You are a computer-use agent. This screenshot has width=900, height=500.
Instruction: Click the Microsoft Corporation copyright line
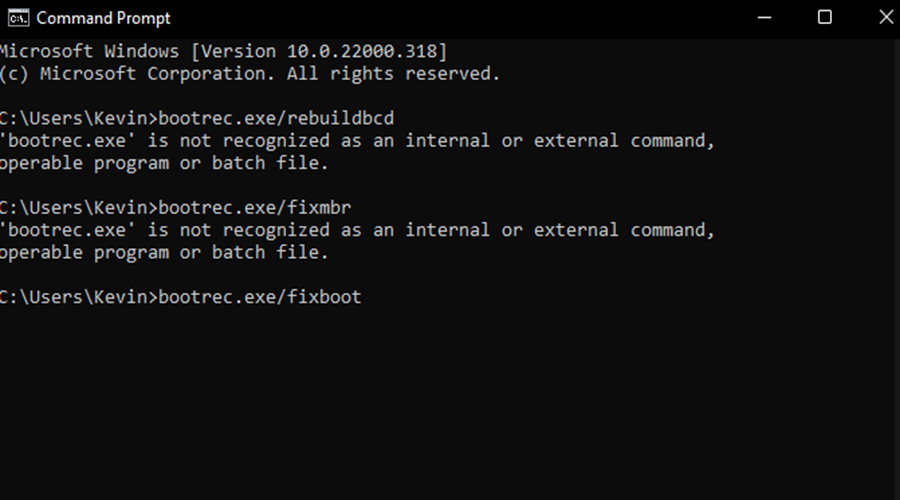coord(250,74)
